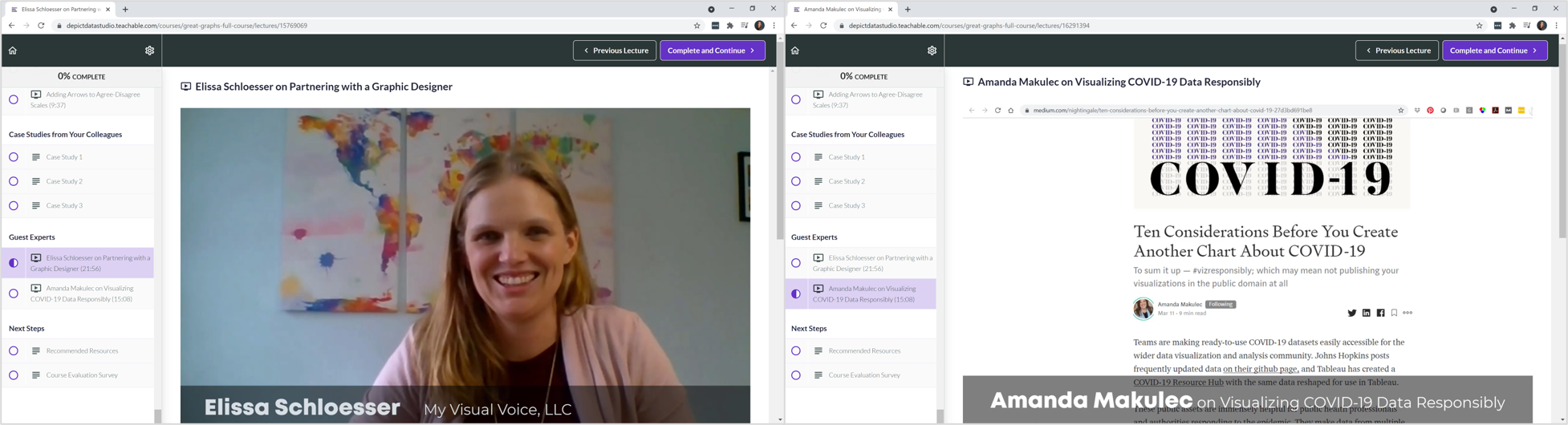1568x425 pixels.
Task: Open settings gear in Amanda Makulec window
Action: coord(932,51)
